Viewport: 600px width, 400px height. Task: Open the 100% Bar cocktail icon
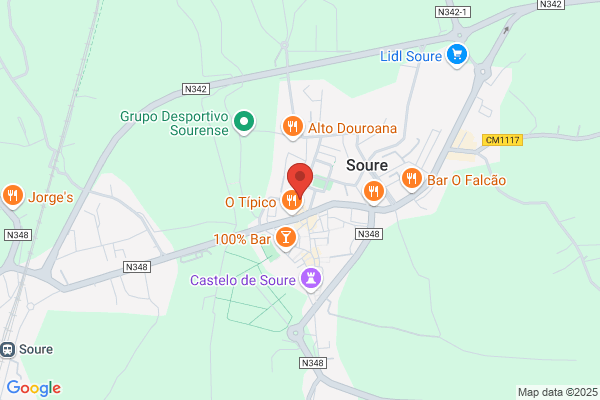(x=285, y=238)
